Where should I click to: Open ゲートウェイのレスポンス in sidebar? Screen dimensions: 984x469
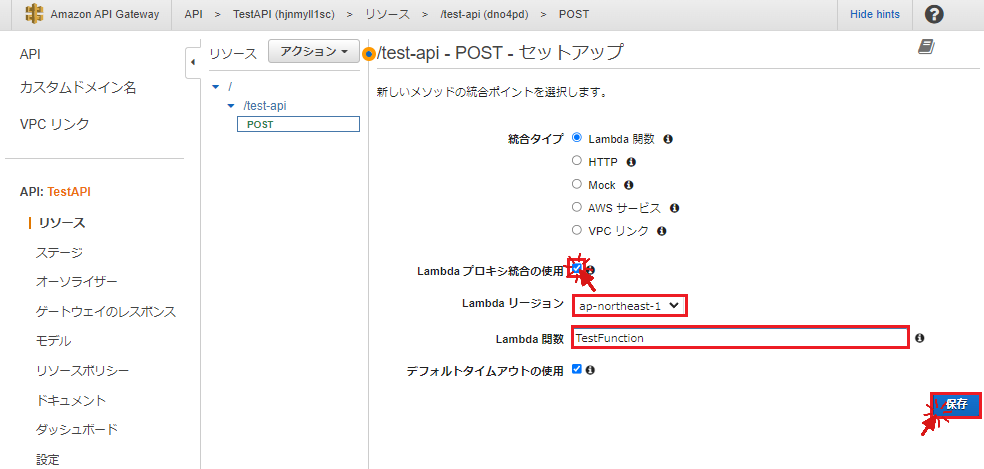click(106, 311)
